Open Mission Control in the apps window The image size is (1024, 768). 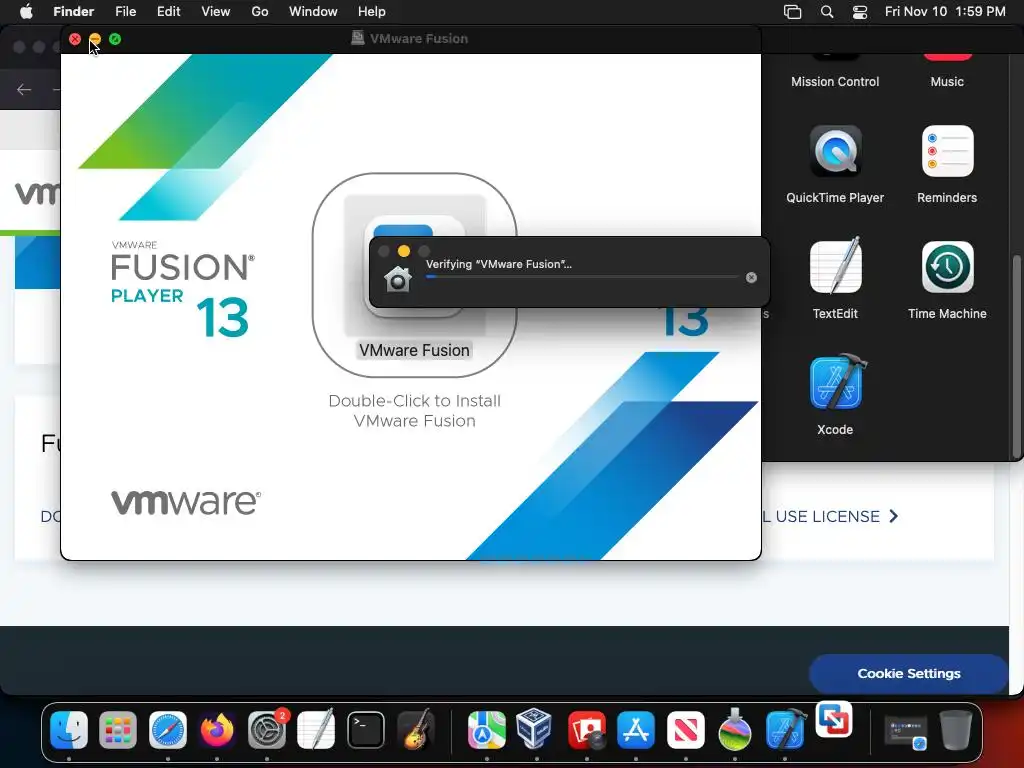click(835, 82)
